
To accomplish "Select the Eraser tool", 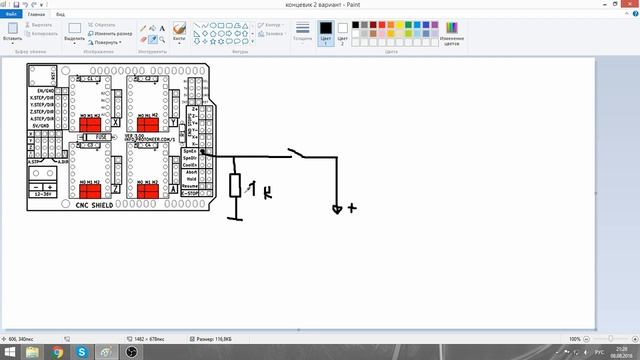I will point(143,40).
